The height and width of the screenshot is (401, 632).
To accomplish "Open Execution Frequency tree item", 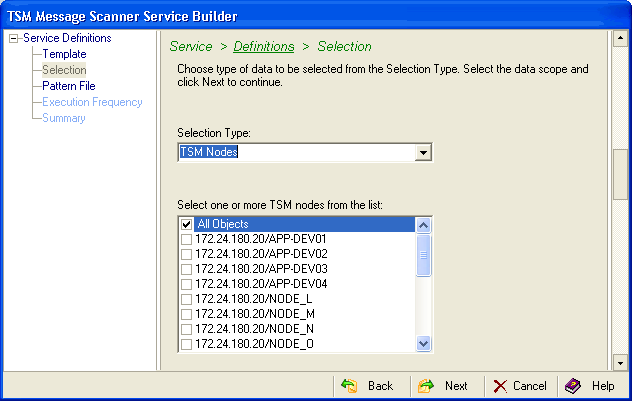I will click(x=92, y=102).
